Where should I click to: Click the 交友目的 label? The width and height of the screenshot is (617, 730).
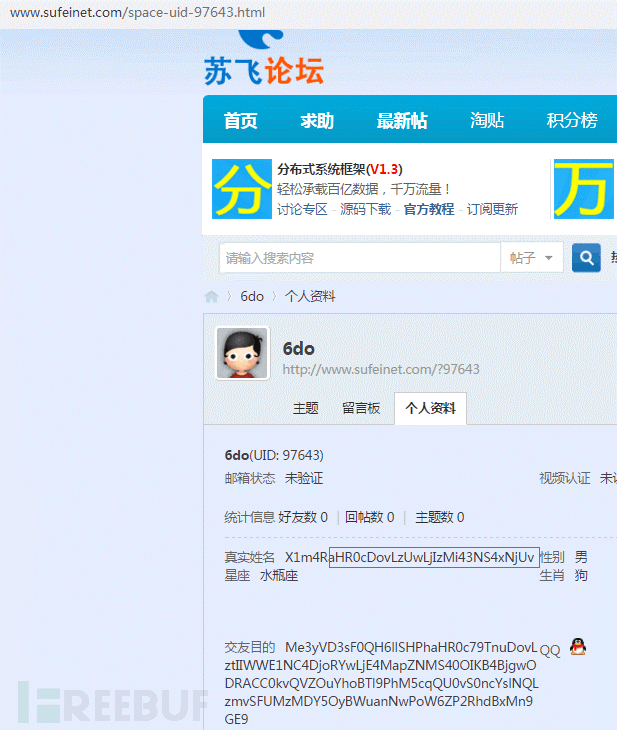250,647
